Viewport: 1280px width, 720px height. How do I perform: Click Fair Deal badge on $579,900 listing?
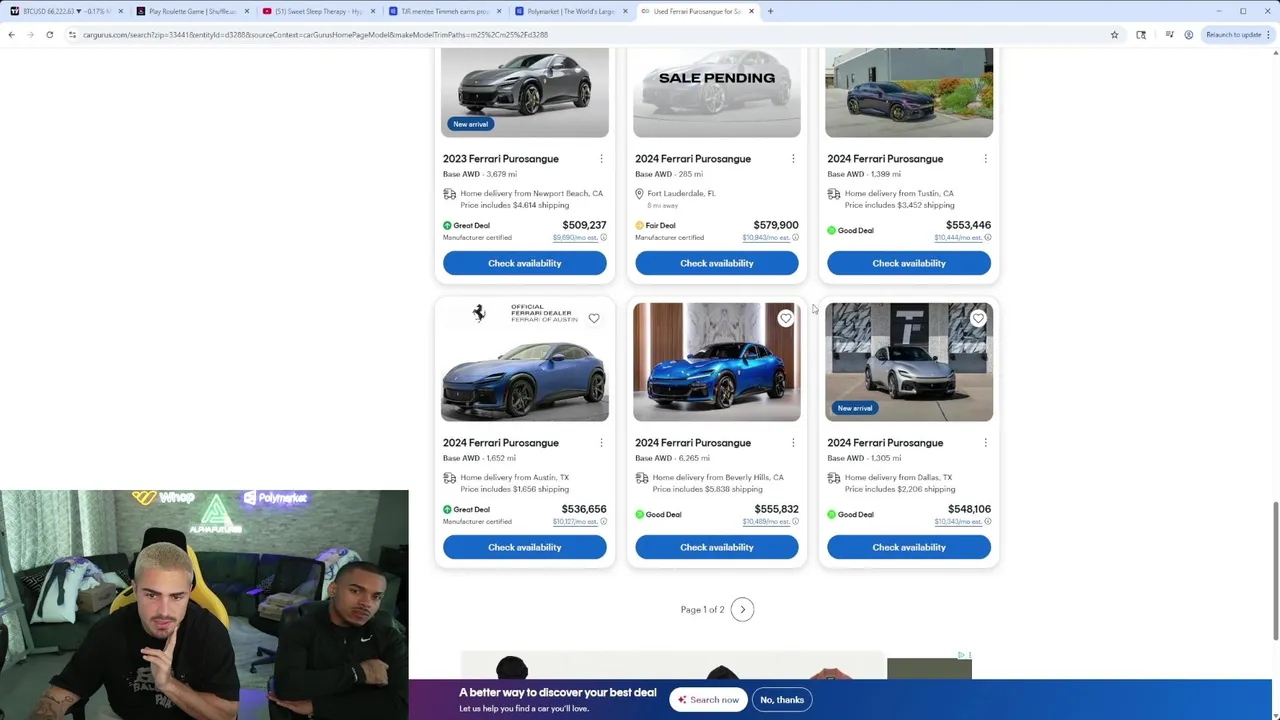point(655,226)
